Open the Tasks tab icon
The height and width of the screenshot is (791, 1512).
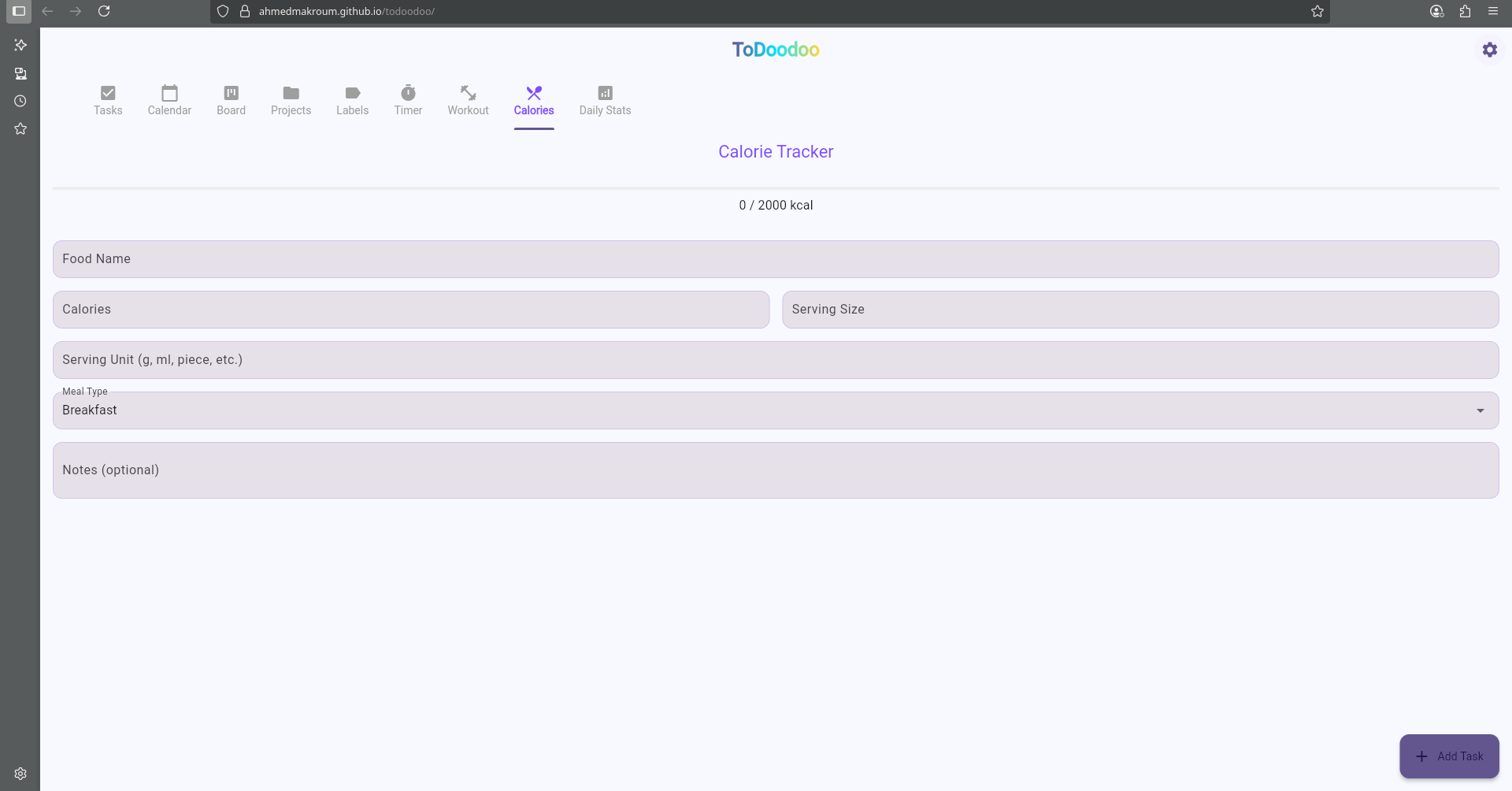click(108, 92)
